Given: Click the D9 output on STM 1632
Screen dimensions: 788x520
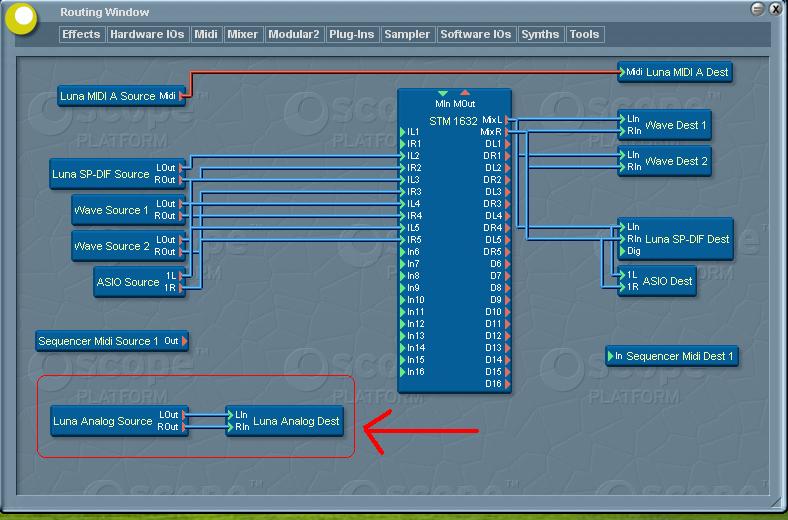Looking at the screenshot, I should [508, 300].
